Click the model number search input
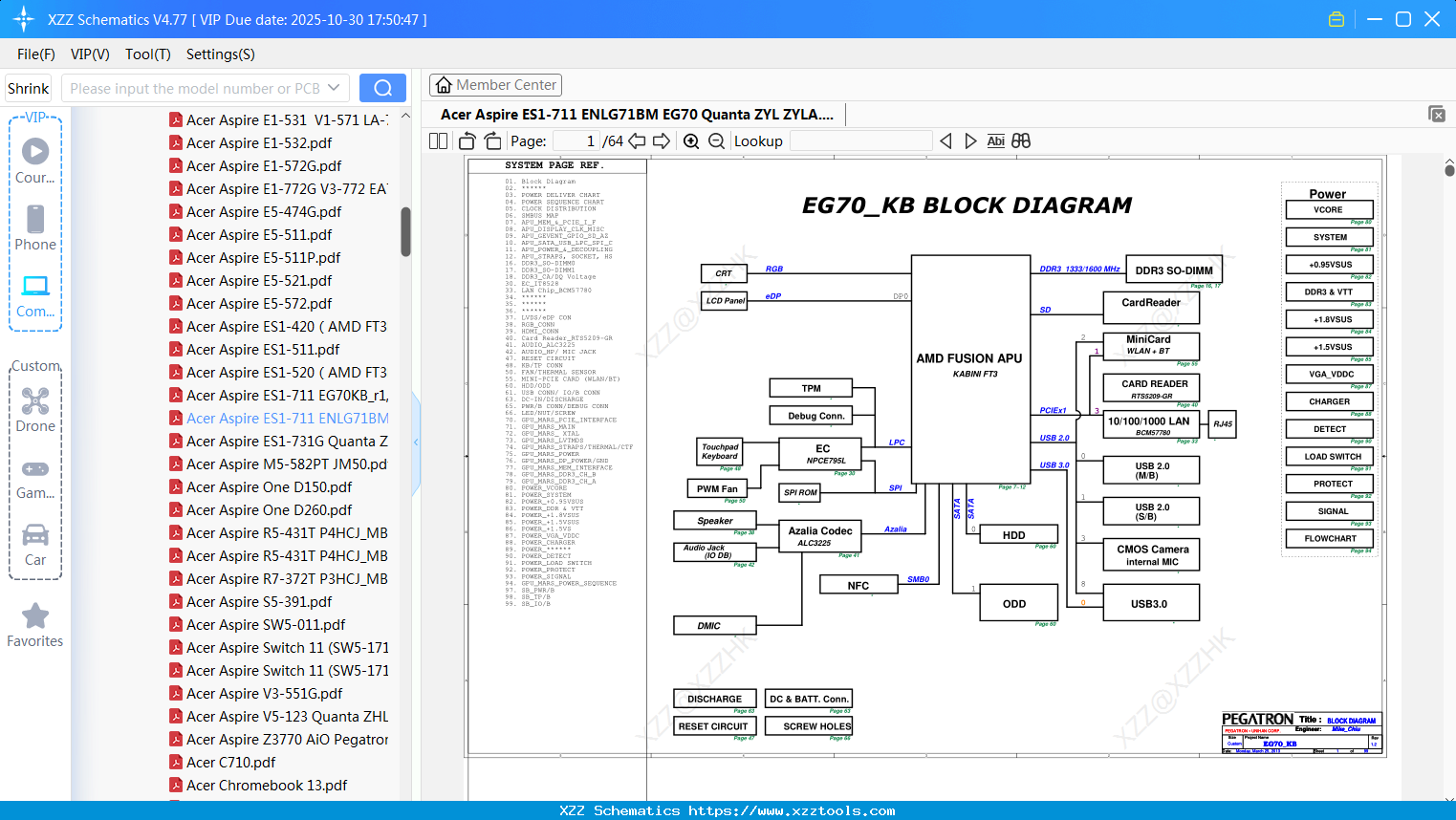This screenshot has width=1456, height=820. 194,88
